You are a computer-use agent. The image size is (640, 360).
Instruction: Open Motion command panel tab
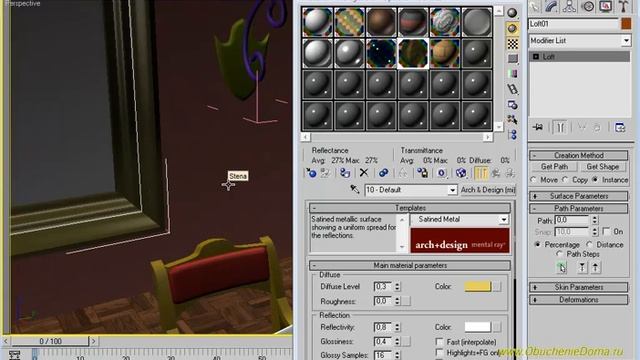pyautogui.click(x=588, y=6)
